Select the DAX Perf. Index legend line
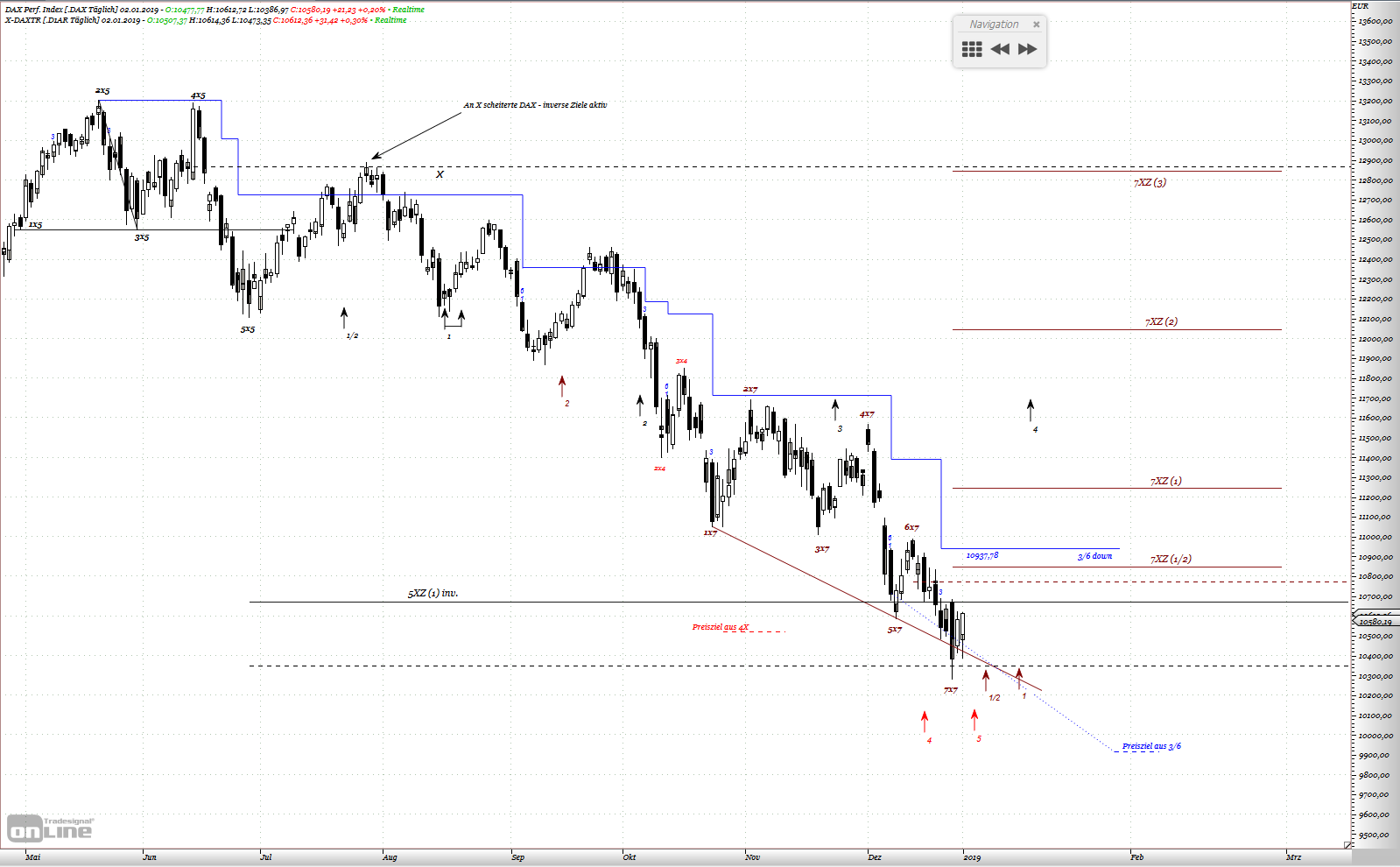Viewport: 1400px width, 867px height. pos(215,10)
